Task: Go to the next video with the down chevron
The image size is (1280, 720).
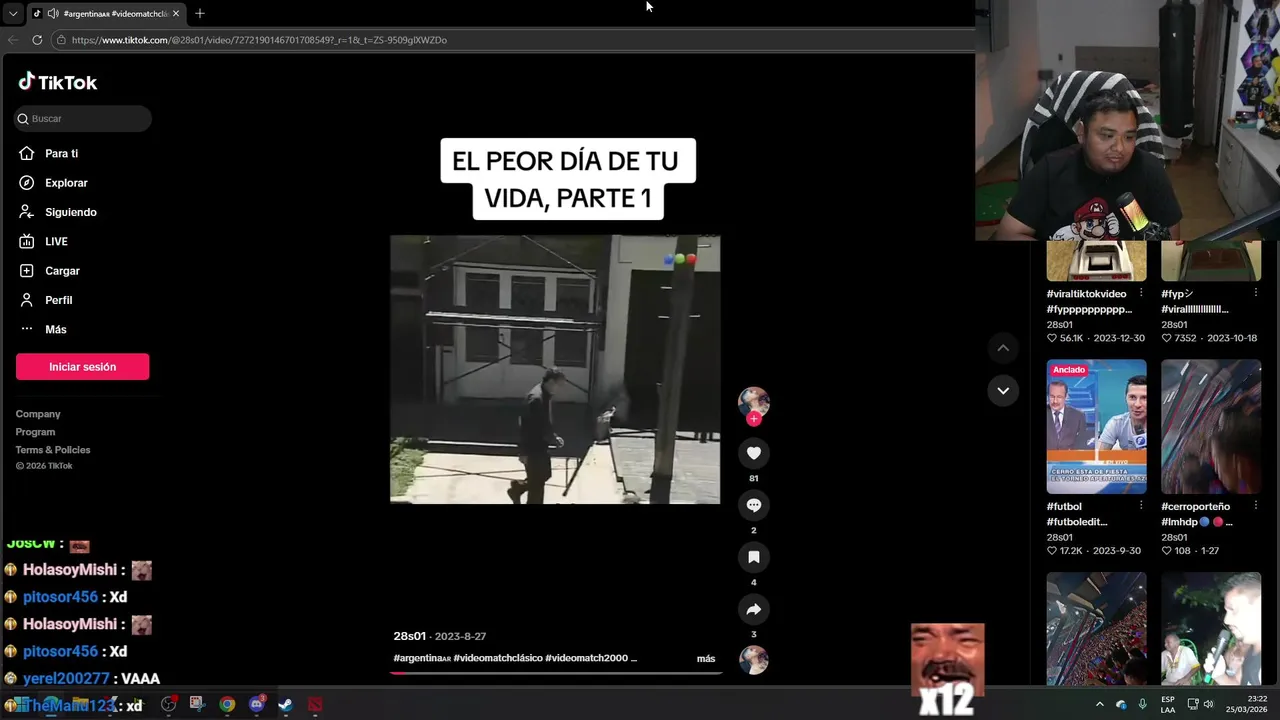Action: (x=1003, y=391)
